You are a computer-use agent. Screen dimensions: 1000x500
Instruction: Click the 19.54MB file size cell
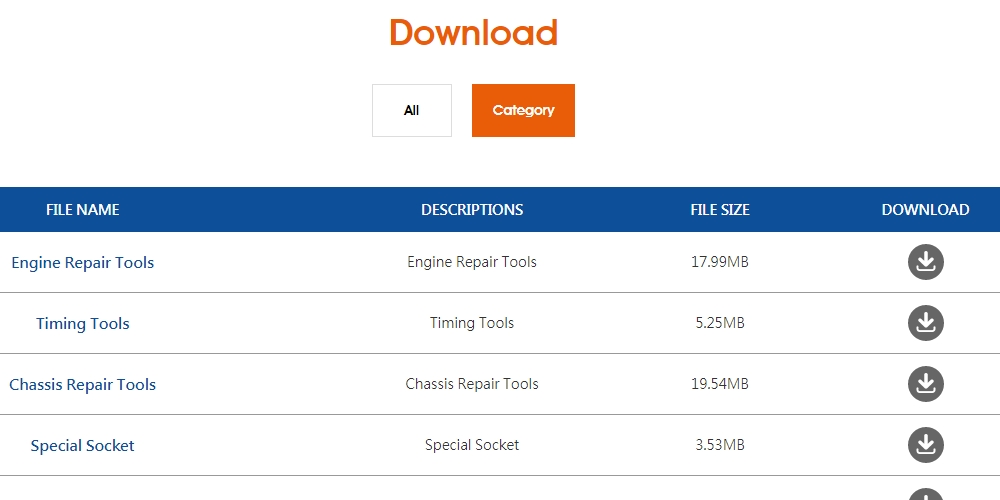(x=720, y=384)
